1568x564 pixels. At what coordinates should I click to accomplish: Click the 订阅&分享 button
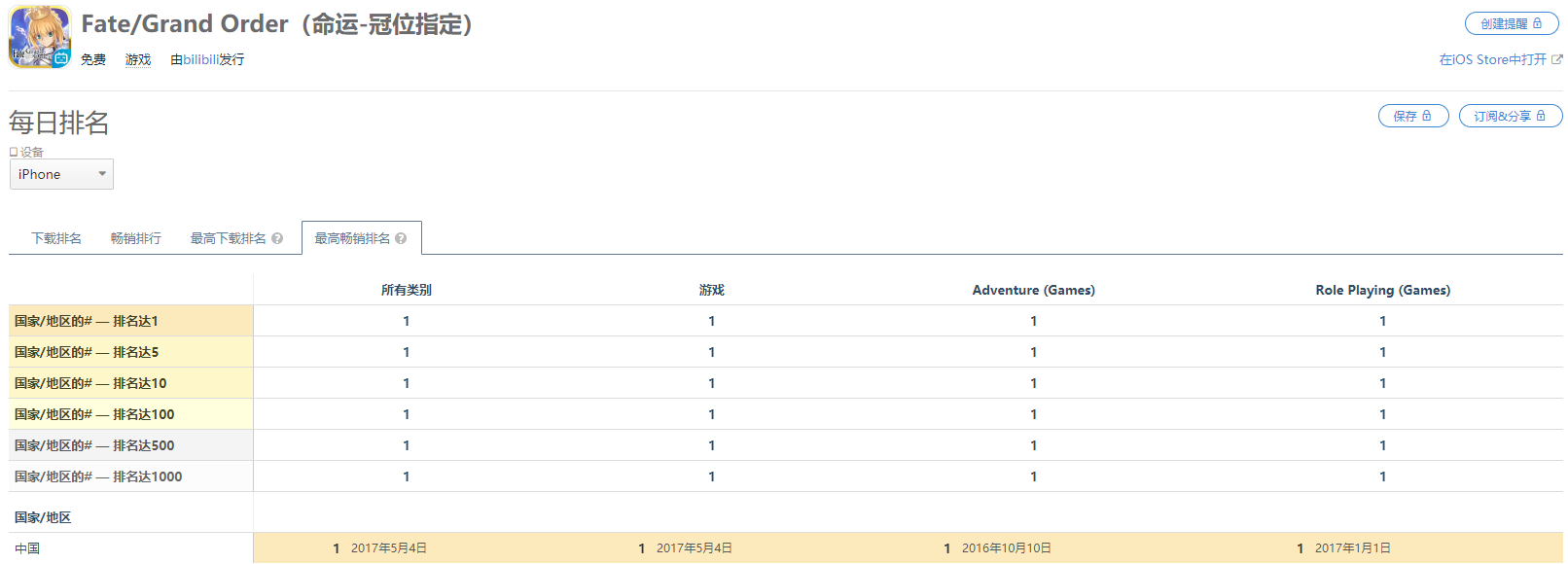click(x=1511, y=116)
